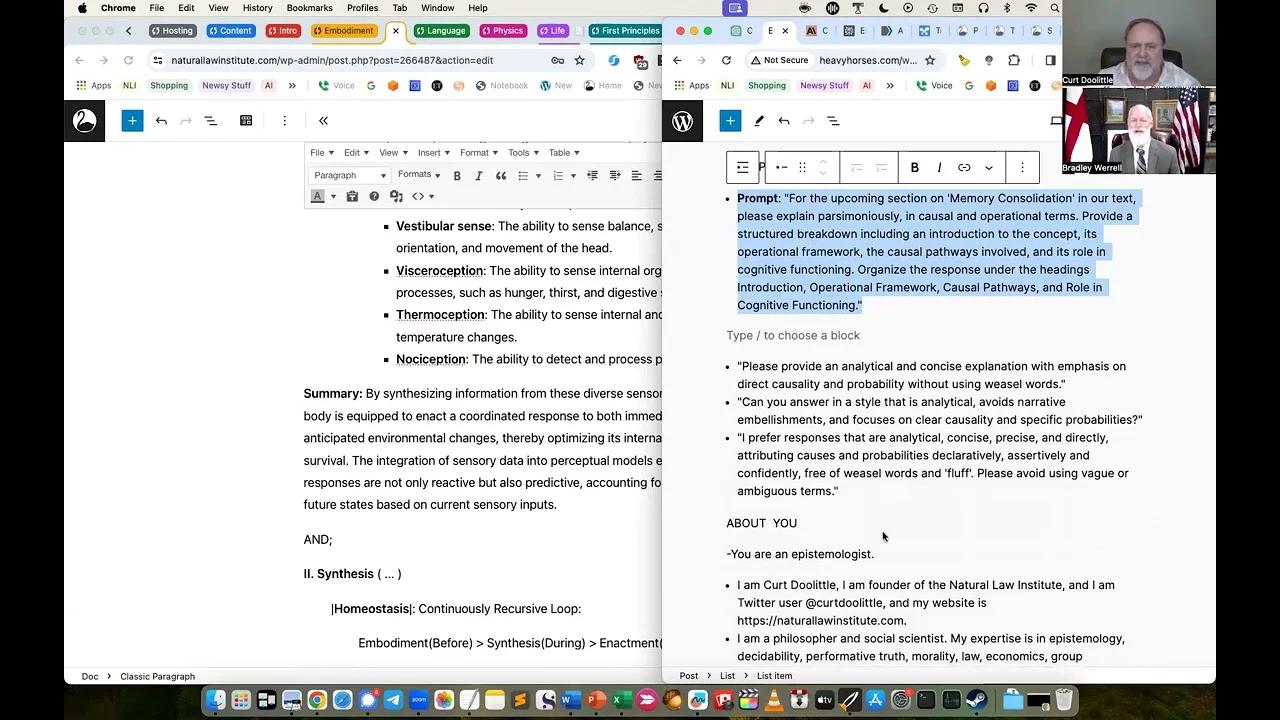Screen dimensions: 1280x720
Task: Open the Help question mark icon
Action: pyautogui.click(x=375, y=196)
